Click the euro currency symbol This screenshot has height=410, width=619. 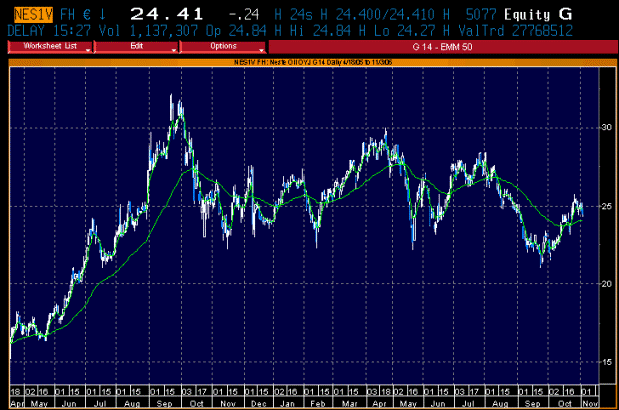click(x=87, y=15)
